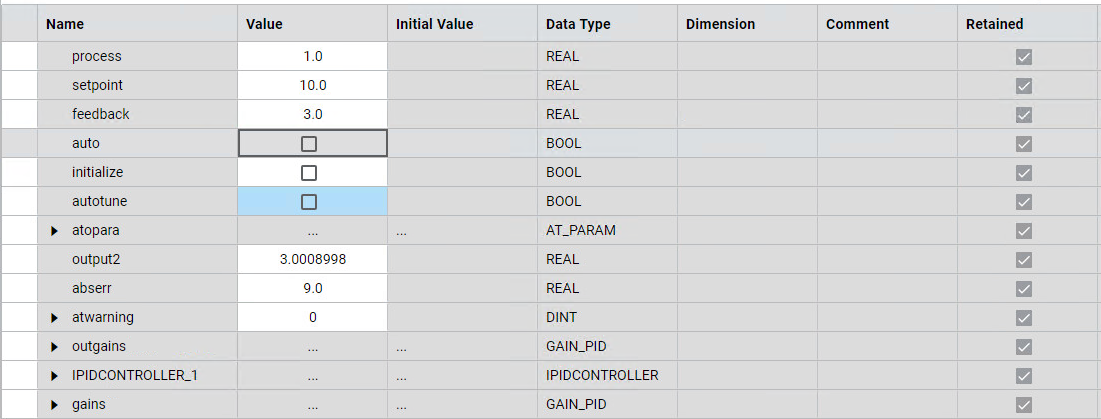Viewport: 1101px width, 419px height.
Task: Click the Retained column header
Action: pos(994,24)
